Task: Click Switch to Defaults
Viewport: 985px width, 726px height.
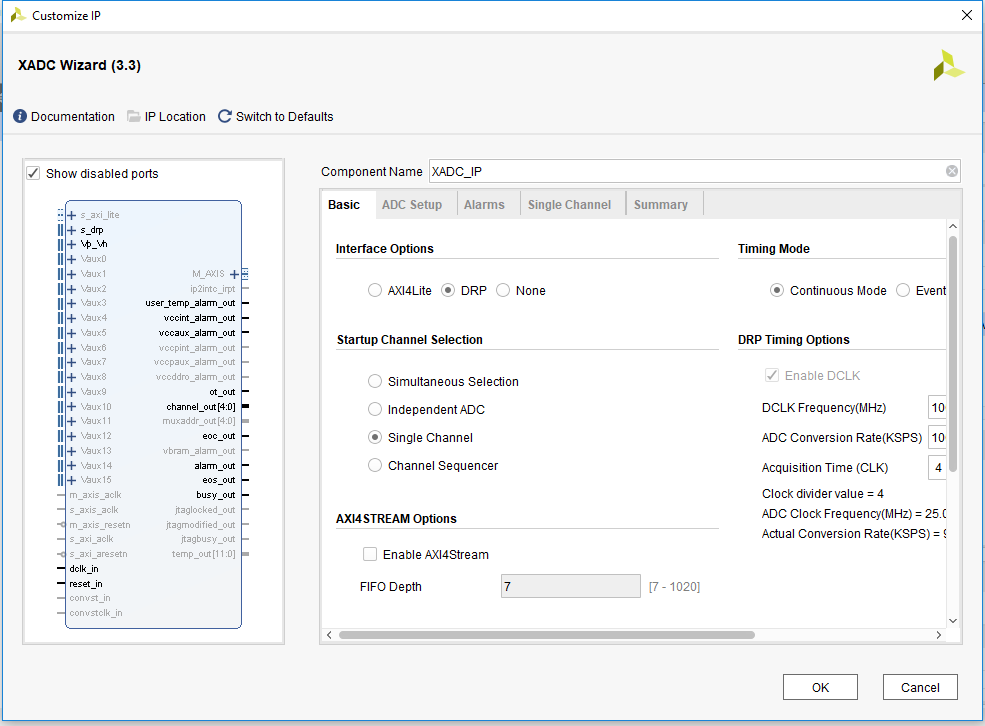Action: (285, 116)
